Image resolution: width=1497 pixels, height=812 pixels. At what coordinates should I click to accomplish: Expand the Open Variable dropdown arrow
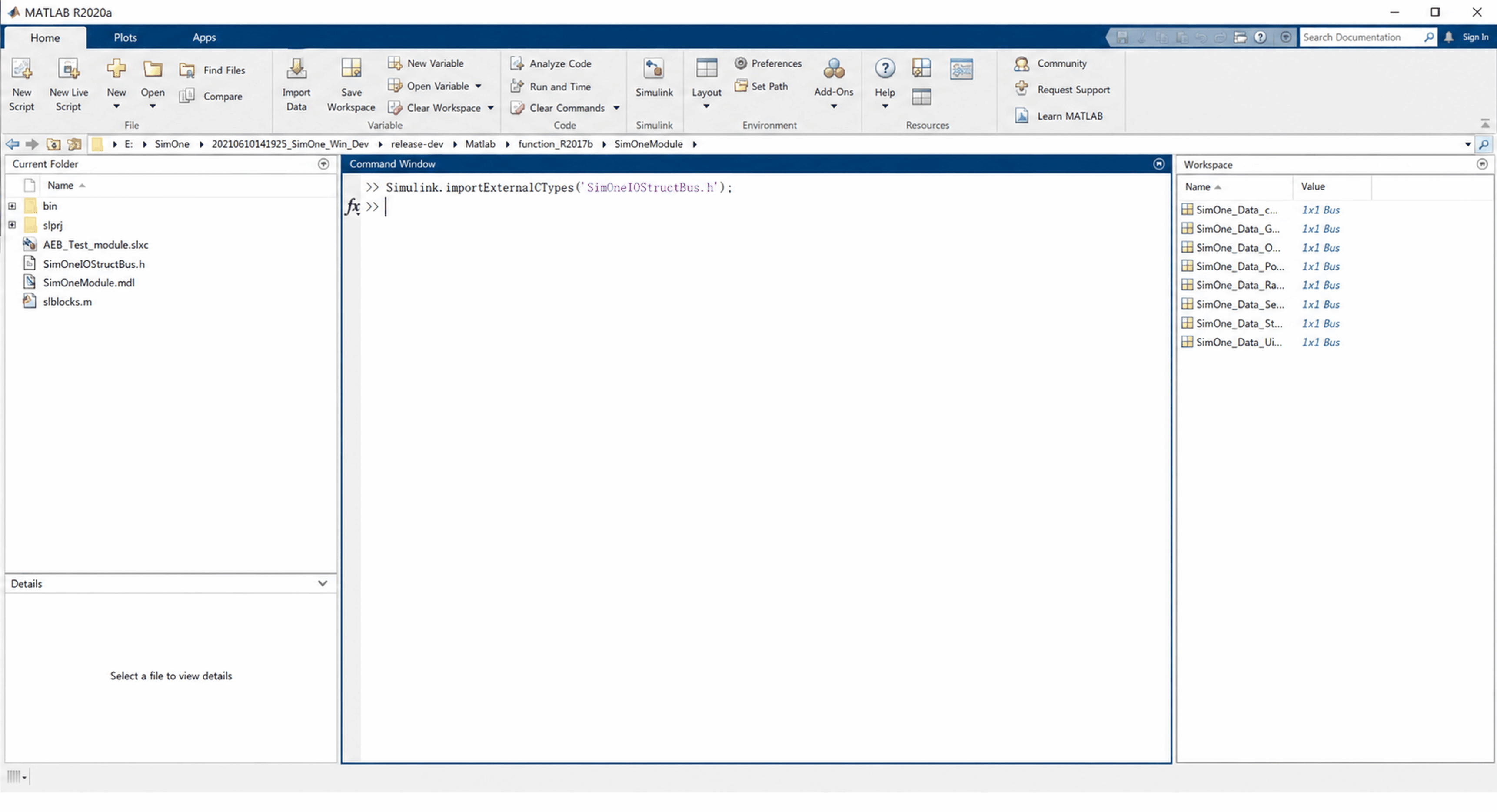tap(478, 86)
